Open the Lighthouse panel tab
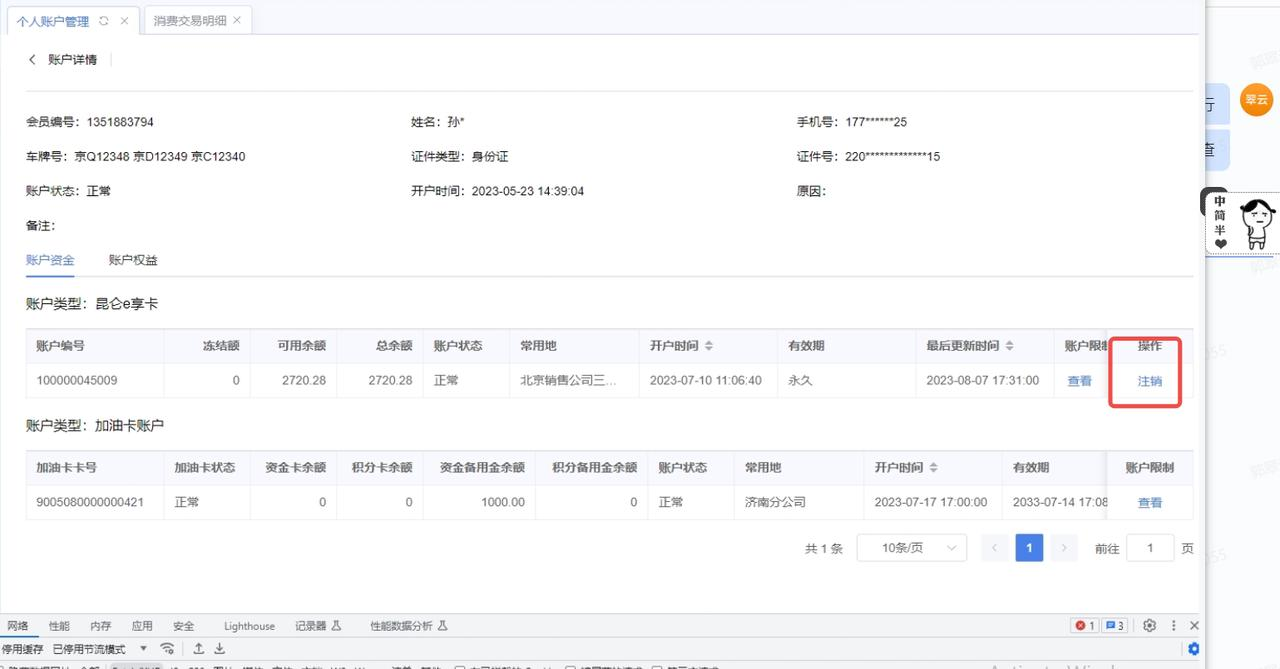The width and height of the screenshot is (1280, 669). coord(249,626)
